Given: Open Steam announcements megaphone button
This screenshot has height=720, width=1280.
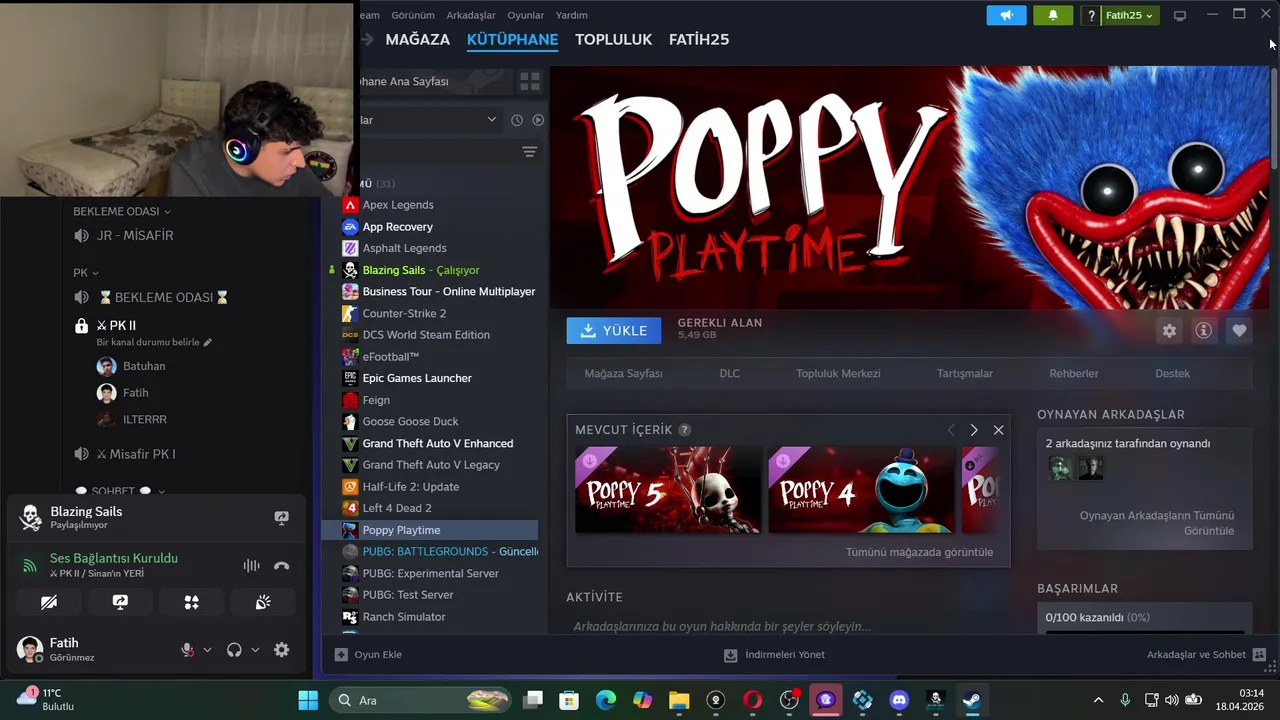Looking at the screenshot, I should 1006,15.
